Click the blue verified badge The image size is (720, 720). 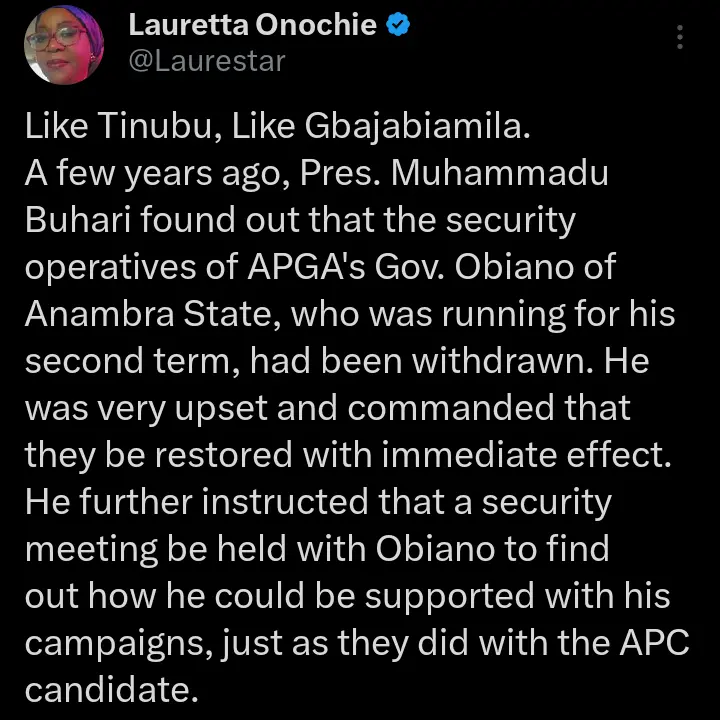(397, 27)
